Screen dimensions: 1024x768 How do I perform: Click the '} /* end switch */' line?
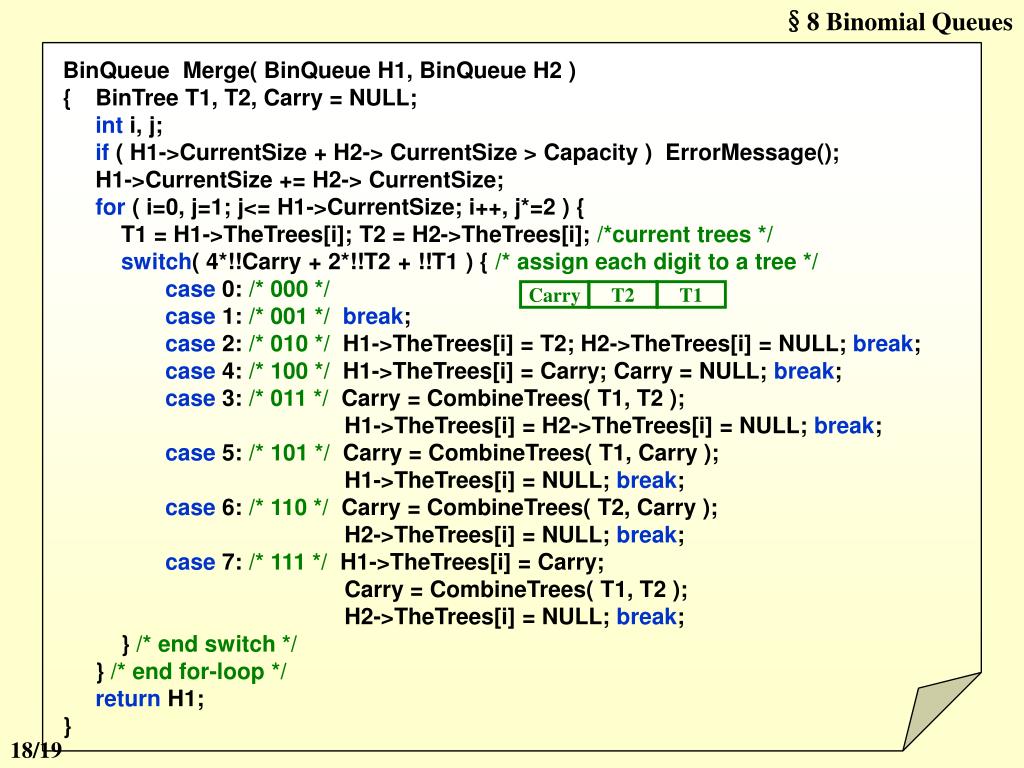[209, 645]
